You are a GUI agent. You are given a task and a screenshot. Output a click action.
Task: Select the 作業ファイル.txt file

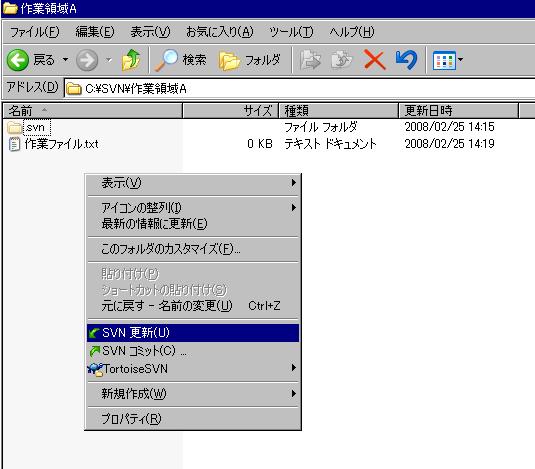[x=61, y=144]
